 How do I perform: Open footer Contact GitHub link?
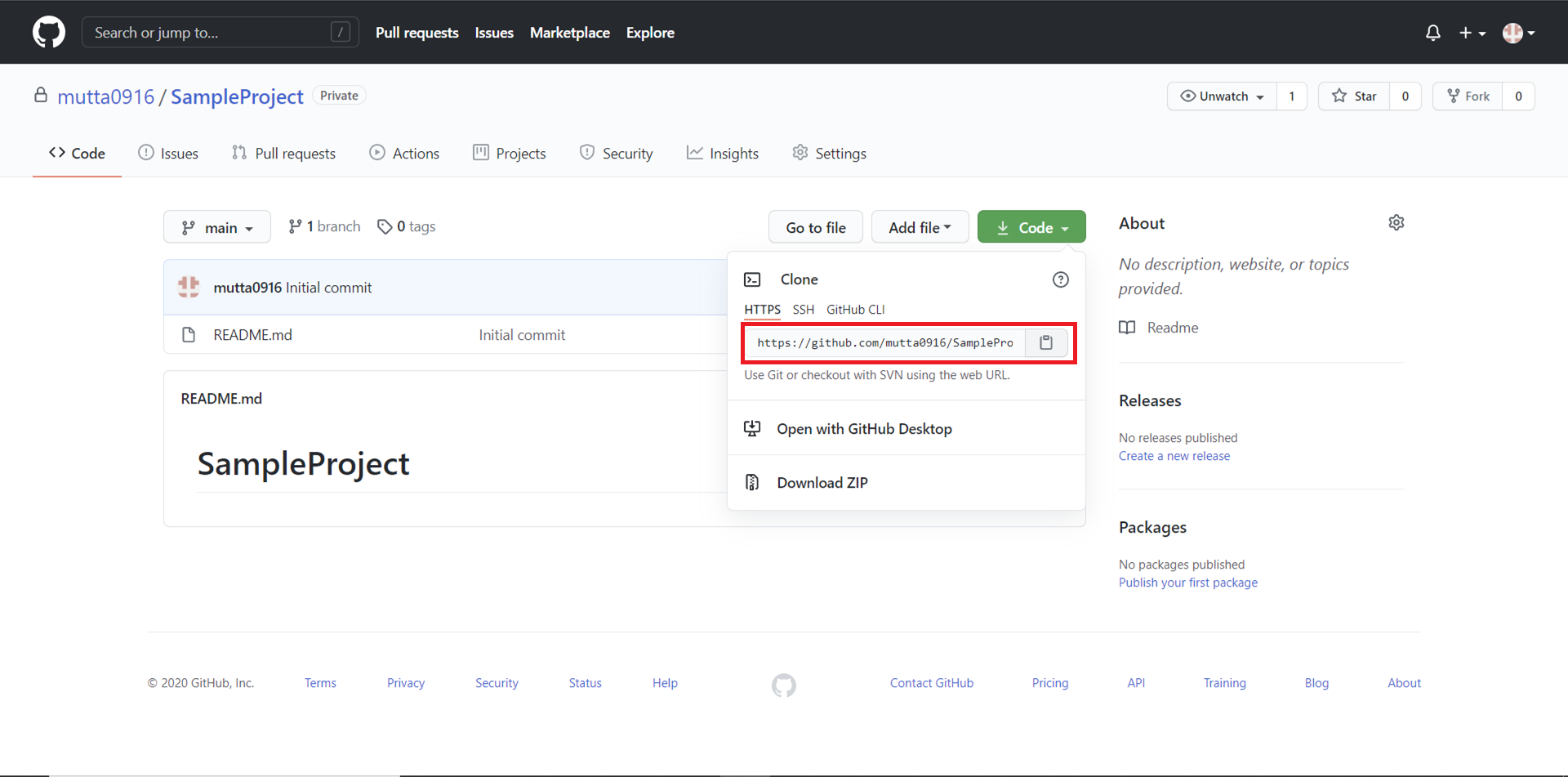[932, 683]
